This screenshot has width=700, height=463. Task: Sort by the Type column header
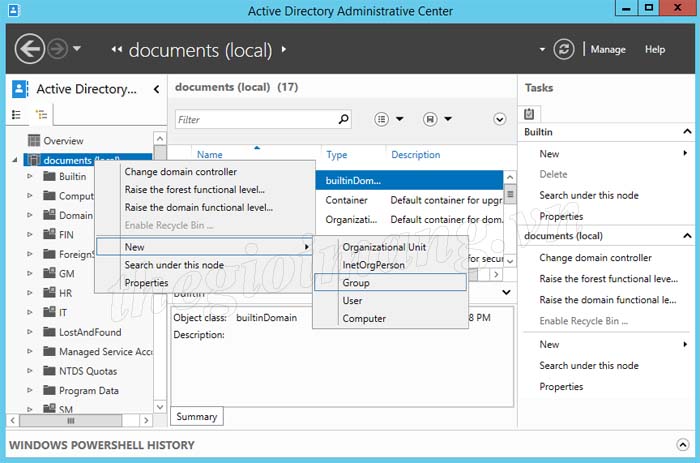coord(336,154)
